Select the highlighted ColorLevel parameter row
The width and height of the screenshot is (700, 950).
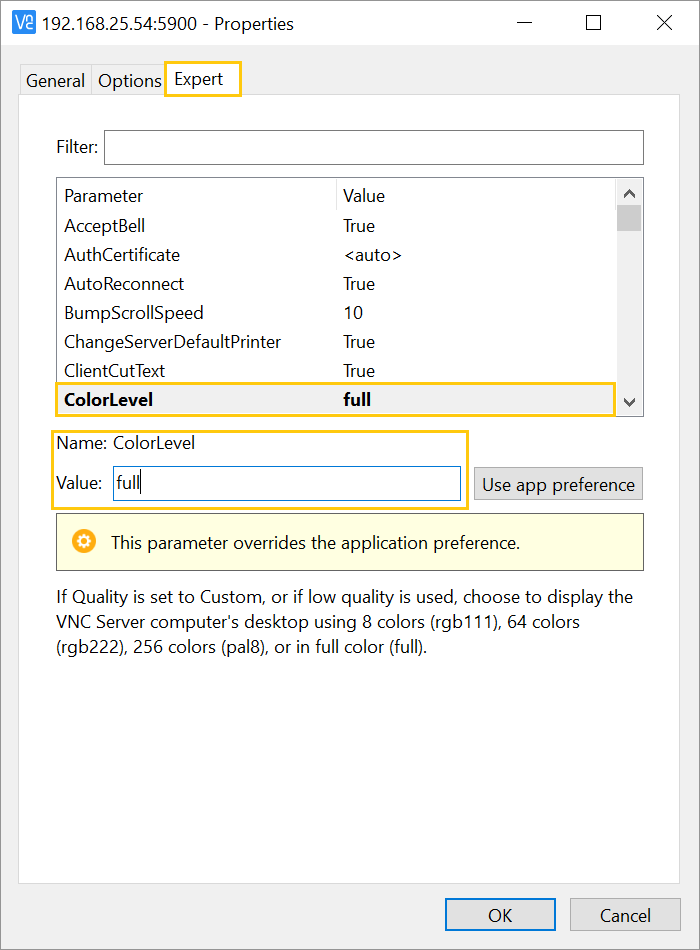(x=336, y=400)
